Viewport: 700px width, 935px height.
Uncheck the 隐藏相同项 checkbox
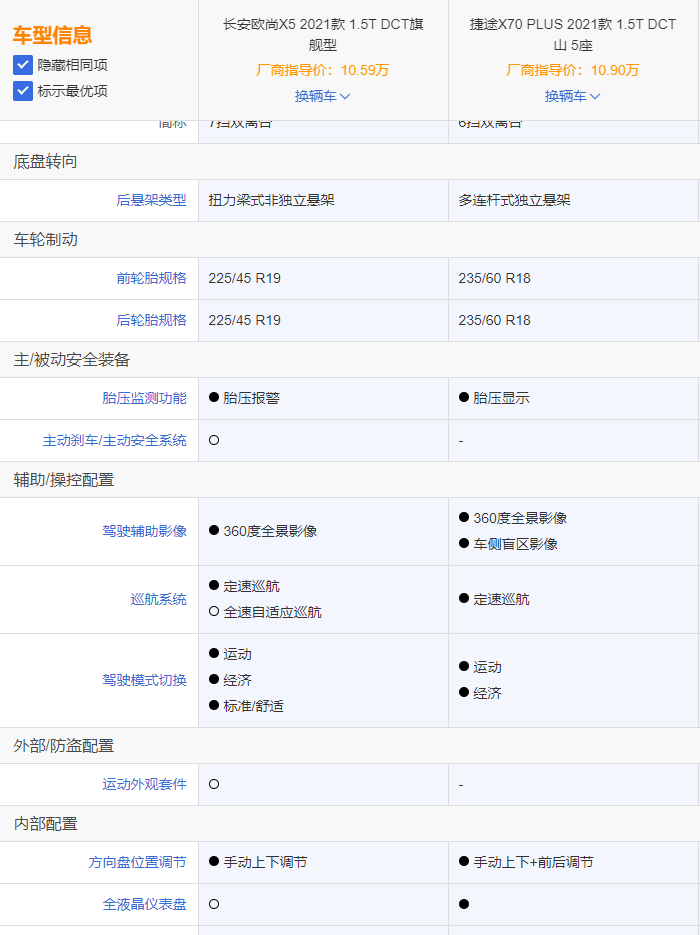23,65
